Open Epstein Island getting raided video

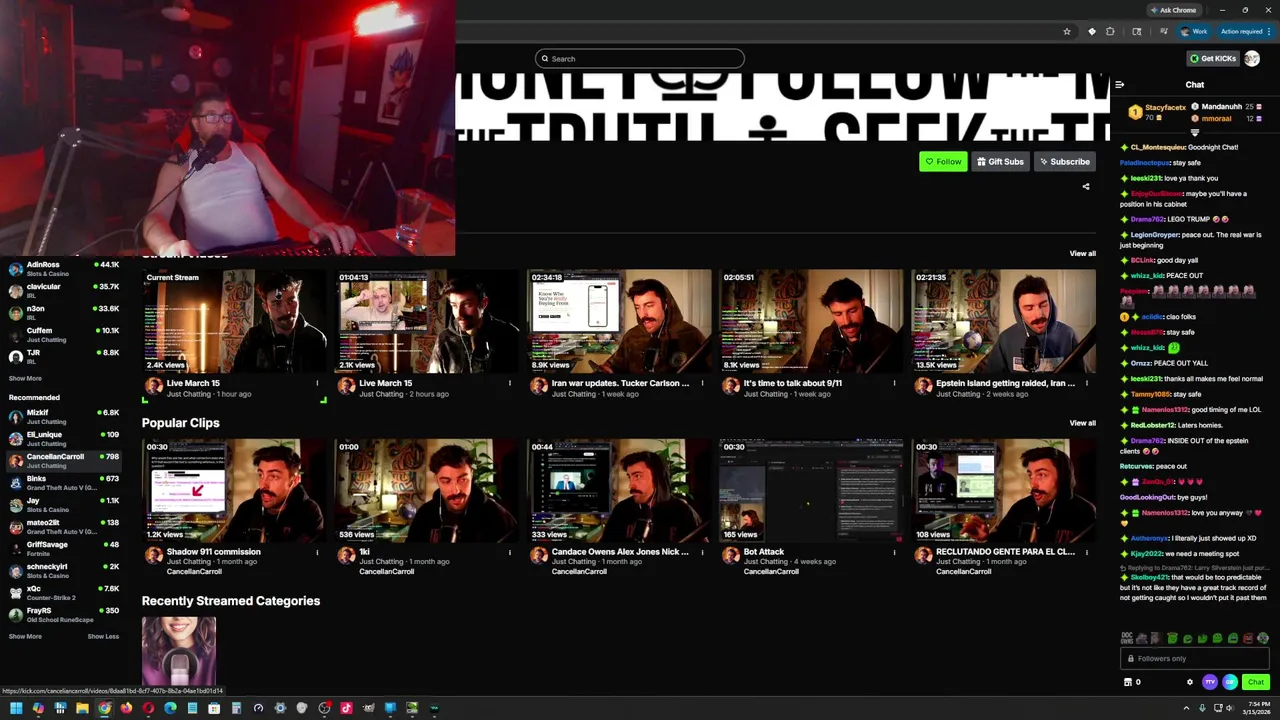(1003, 321)
